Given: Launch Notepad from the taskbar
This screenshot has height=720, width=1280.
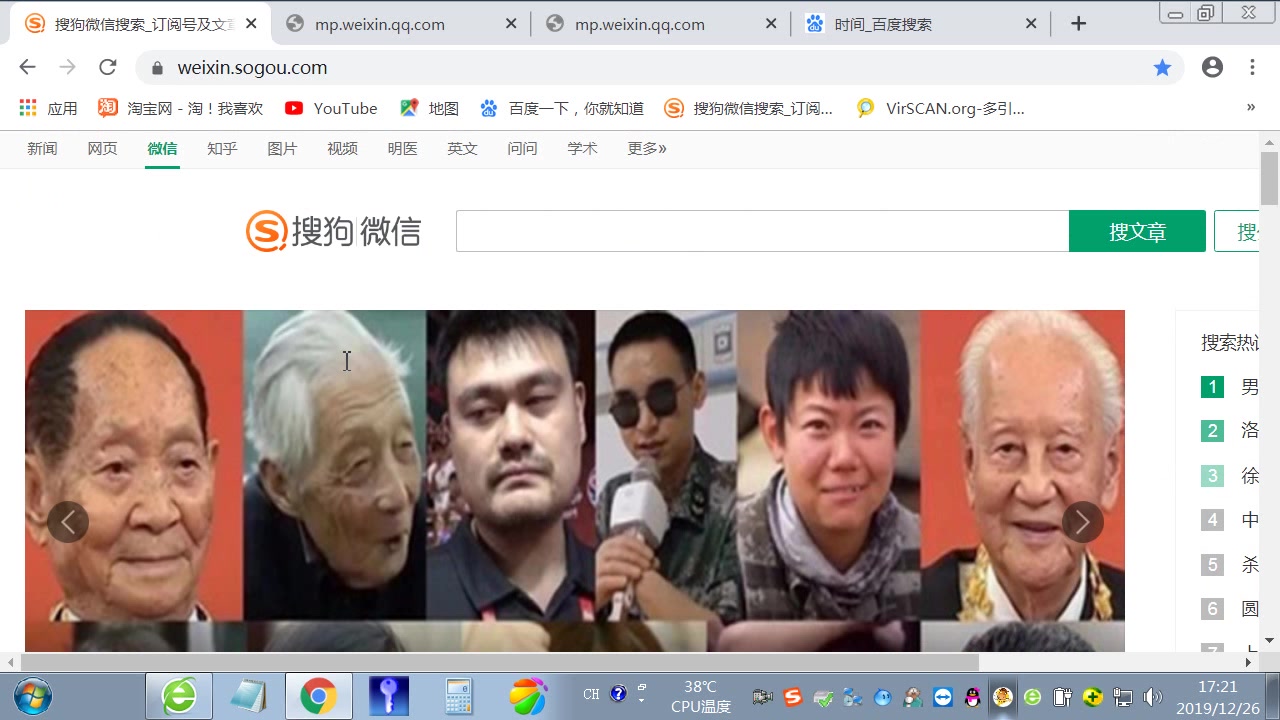Looking at the screenshot, I should (x=248, y=694).
